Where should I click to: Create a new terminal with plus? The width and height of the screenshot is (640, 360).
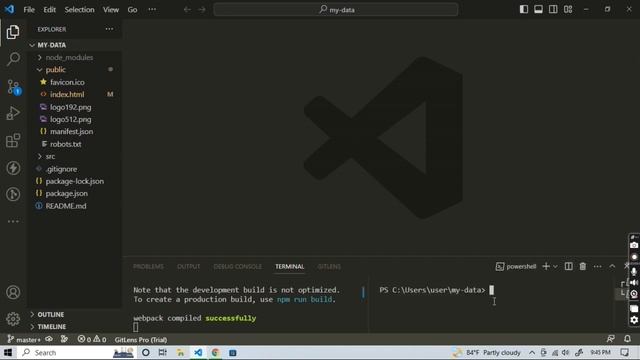point(546,267)
